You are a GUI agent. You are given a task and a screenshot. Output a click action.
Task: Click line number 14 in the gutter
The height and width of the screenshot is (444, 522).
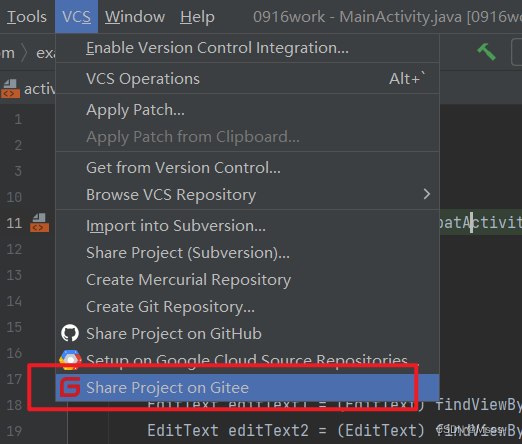tap(14, 301)
